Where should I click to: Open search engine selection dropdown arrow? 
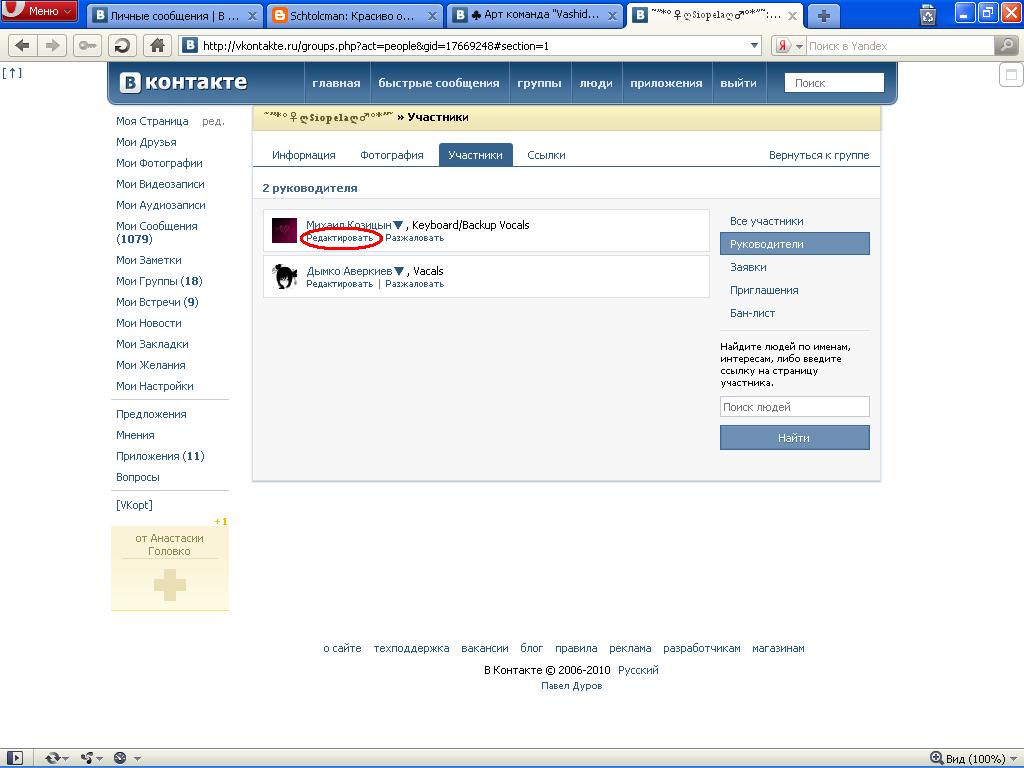click(x=799, y=46)
